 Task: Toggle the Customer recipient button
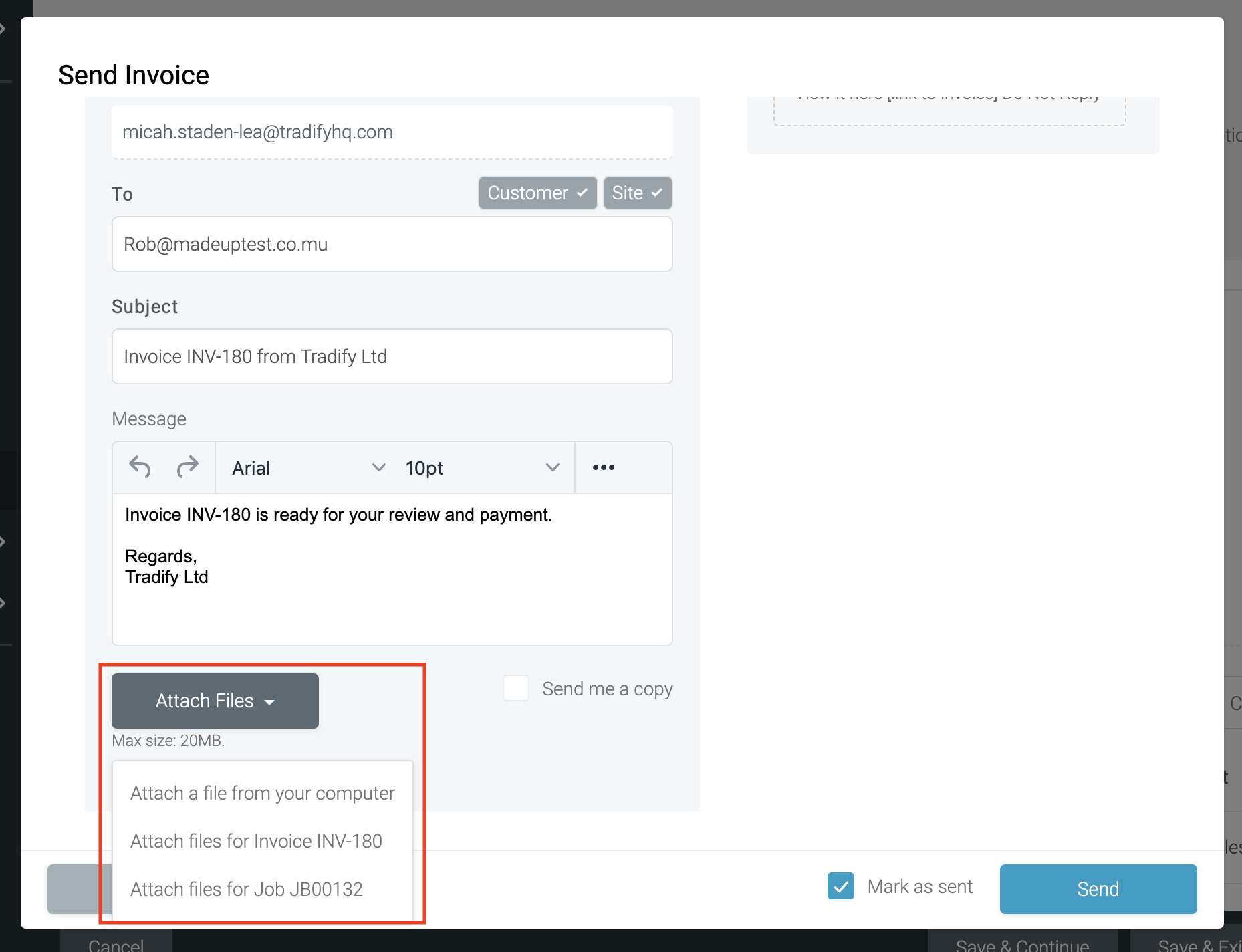[537, 193]
